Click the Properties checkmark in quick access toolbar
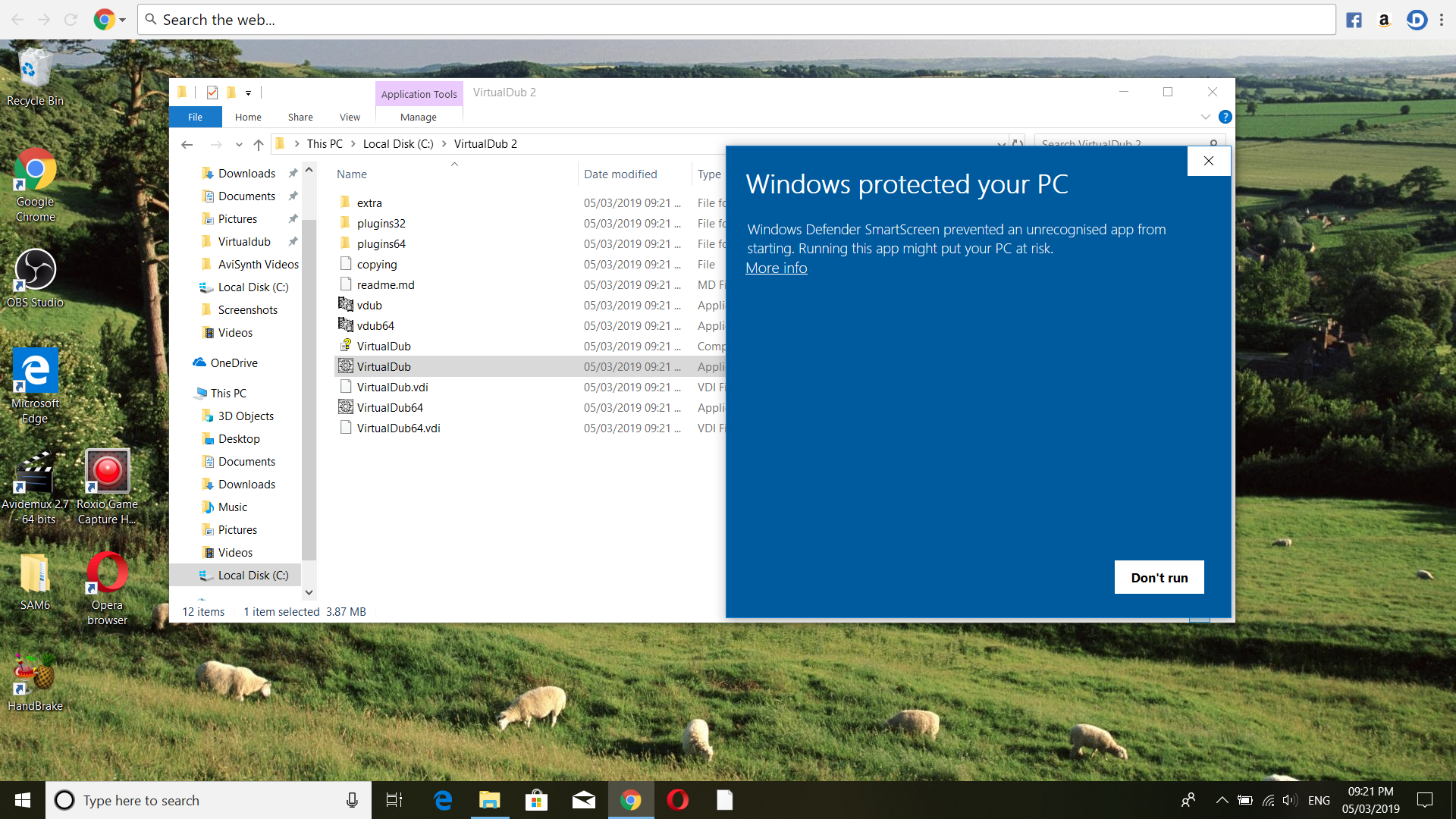 (x=212, y=93)
